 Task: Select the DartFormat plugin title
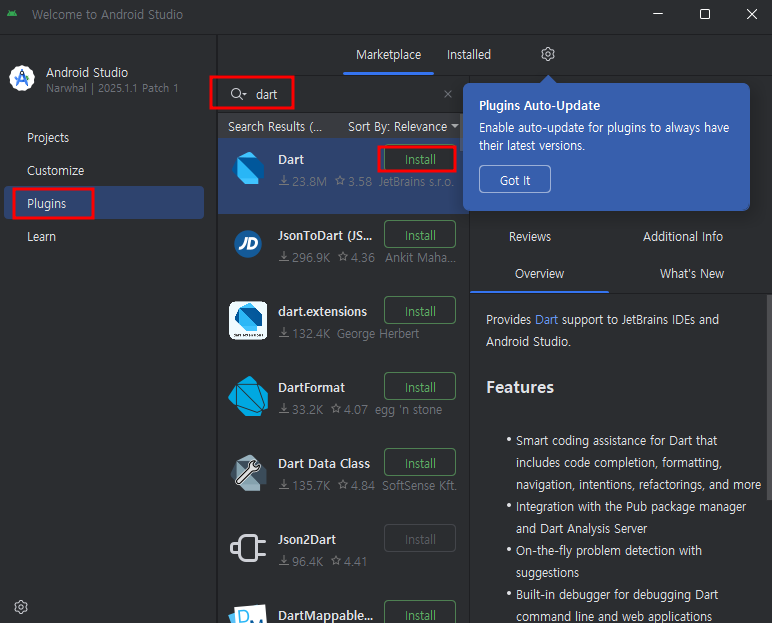click(x=311, y=388)
